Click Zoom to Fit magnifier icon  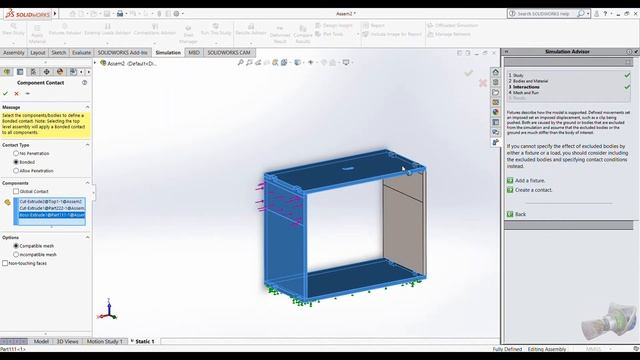tap(240, 62)
